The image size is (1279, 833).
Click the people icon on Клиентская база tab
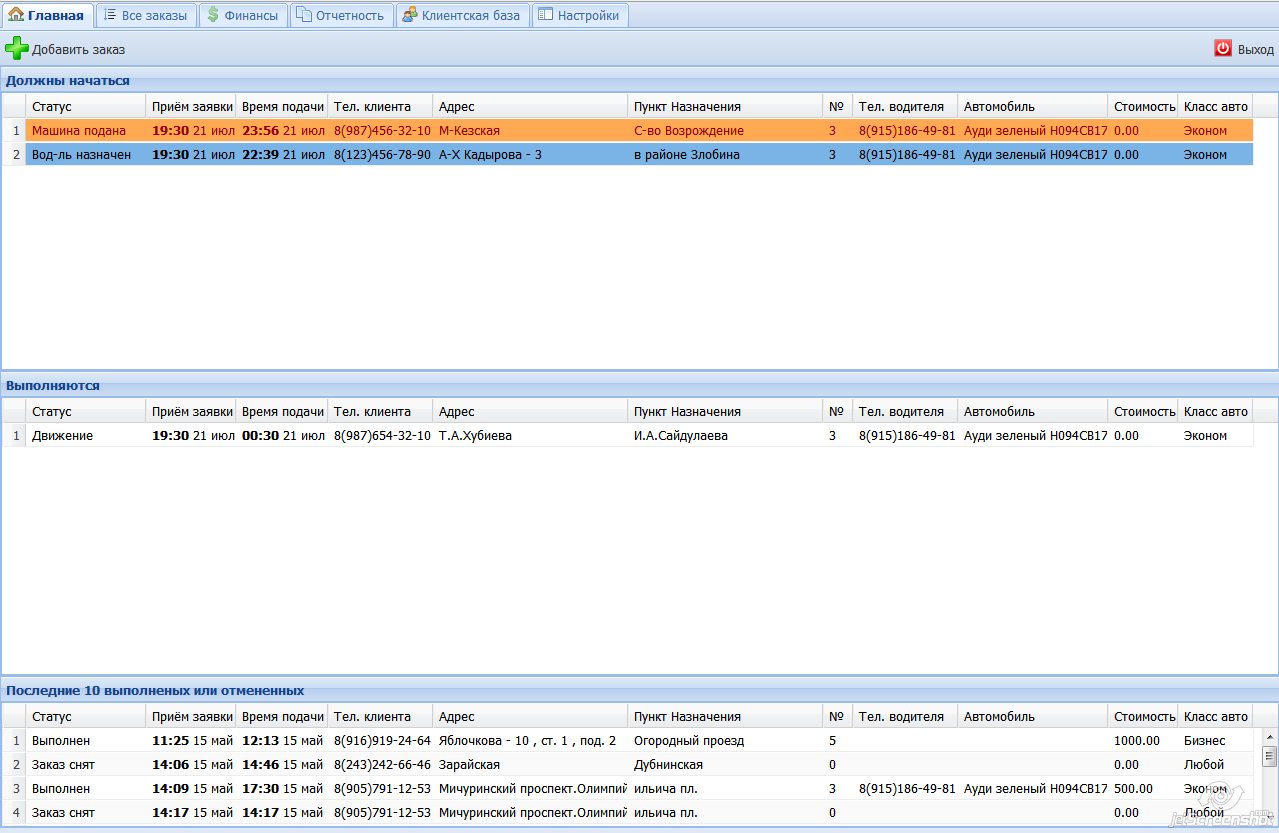[410, 15]
